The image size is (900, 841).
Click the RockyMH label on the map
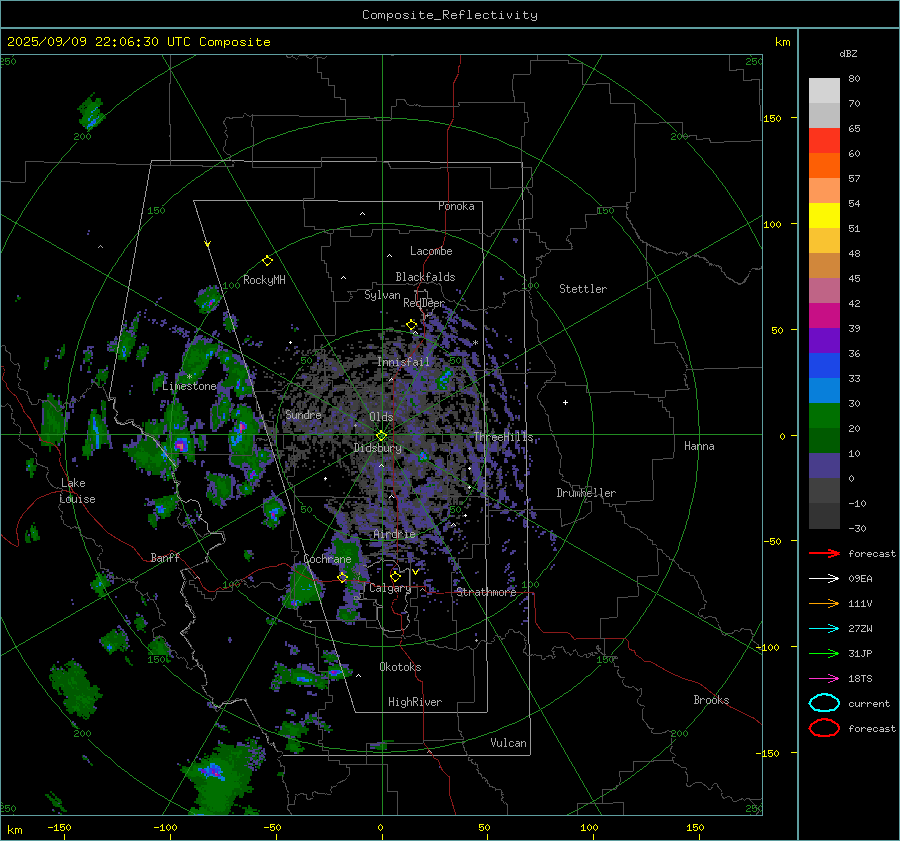coord(264,280)
